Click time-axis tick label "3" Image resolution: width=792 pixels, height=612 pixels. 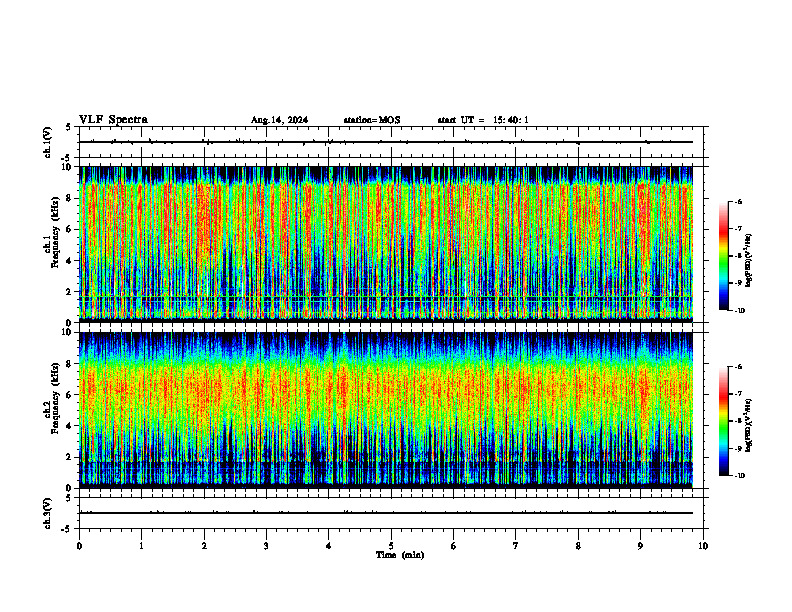(x=266, y=546)
